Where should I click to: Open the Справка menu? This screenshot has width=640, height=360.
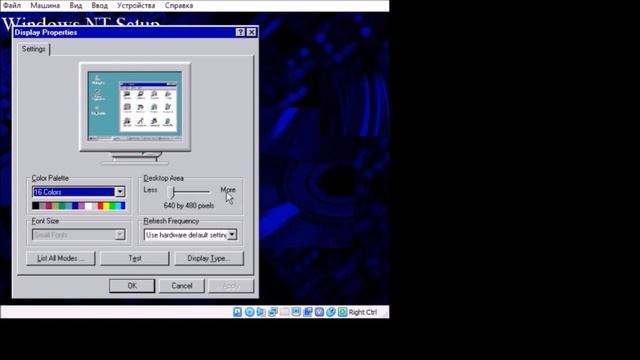(179, 5)
